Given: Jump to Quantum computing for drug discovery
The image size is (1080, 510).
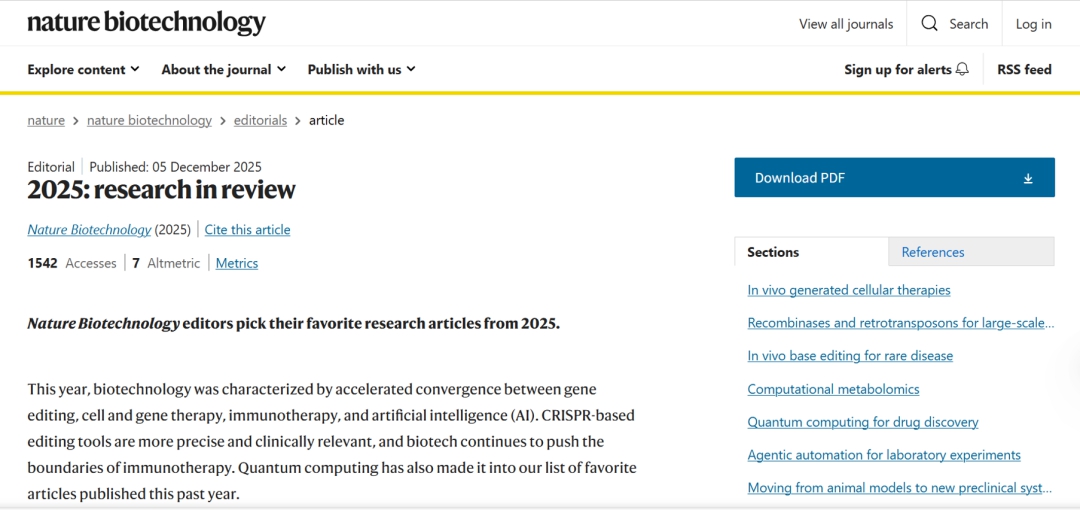Looking at the screenshot, I should 863,422.
